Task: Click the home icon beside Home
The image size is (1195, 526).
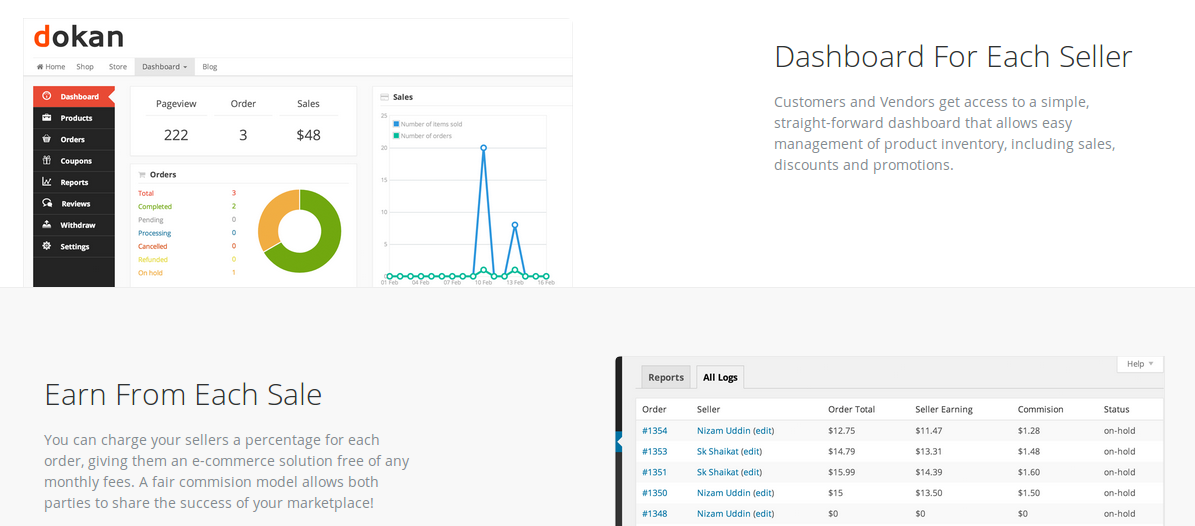Action: tap(40, 66)
